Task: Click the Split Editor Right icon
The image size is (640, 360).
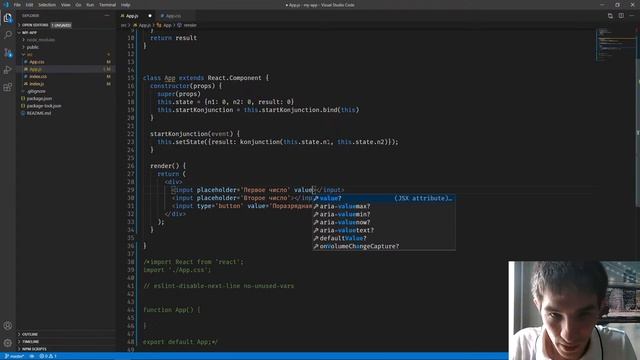Action: (x=621, y=16)
